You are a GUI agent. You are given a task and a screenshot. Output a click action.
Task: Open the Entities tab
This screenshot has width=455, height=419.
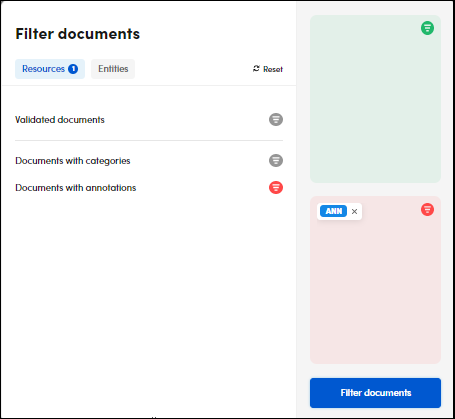(x=113, y=69)
